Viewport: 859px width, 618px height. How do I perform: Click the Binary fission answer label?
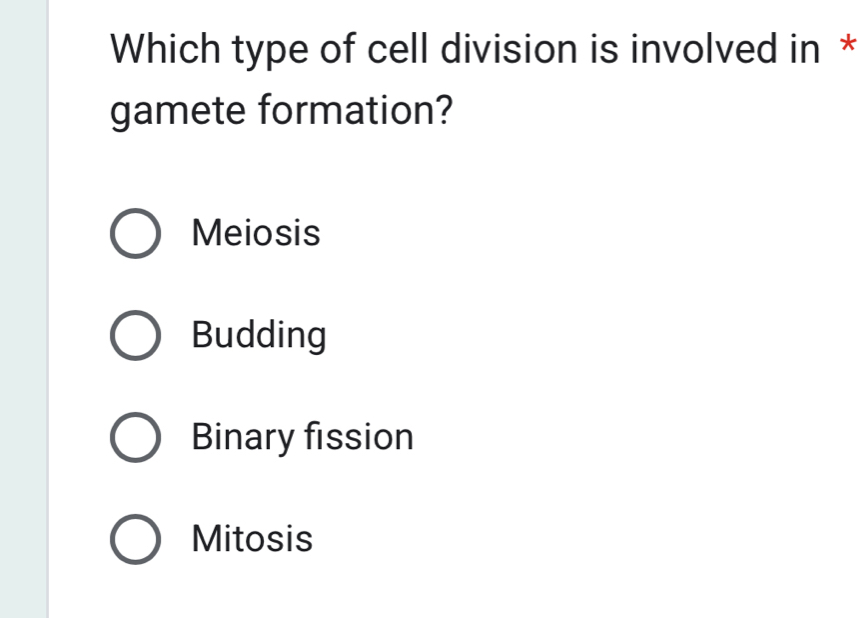pyautogui.click(x=301, y=437)
